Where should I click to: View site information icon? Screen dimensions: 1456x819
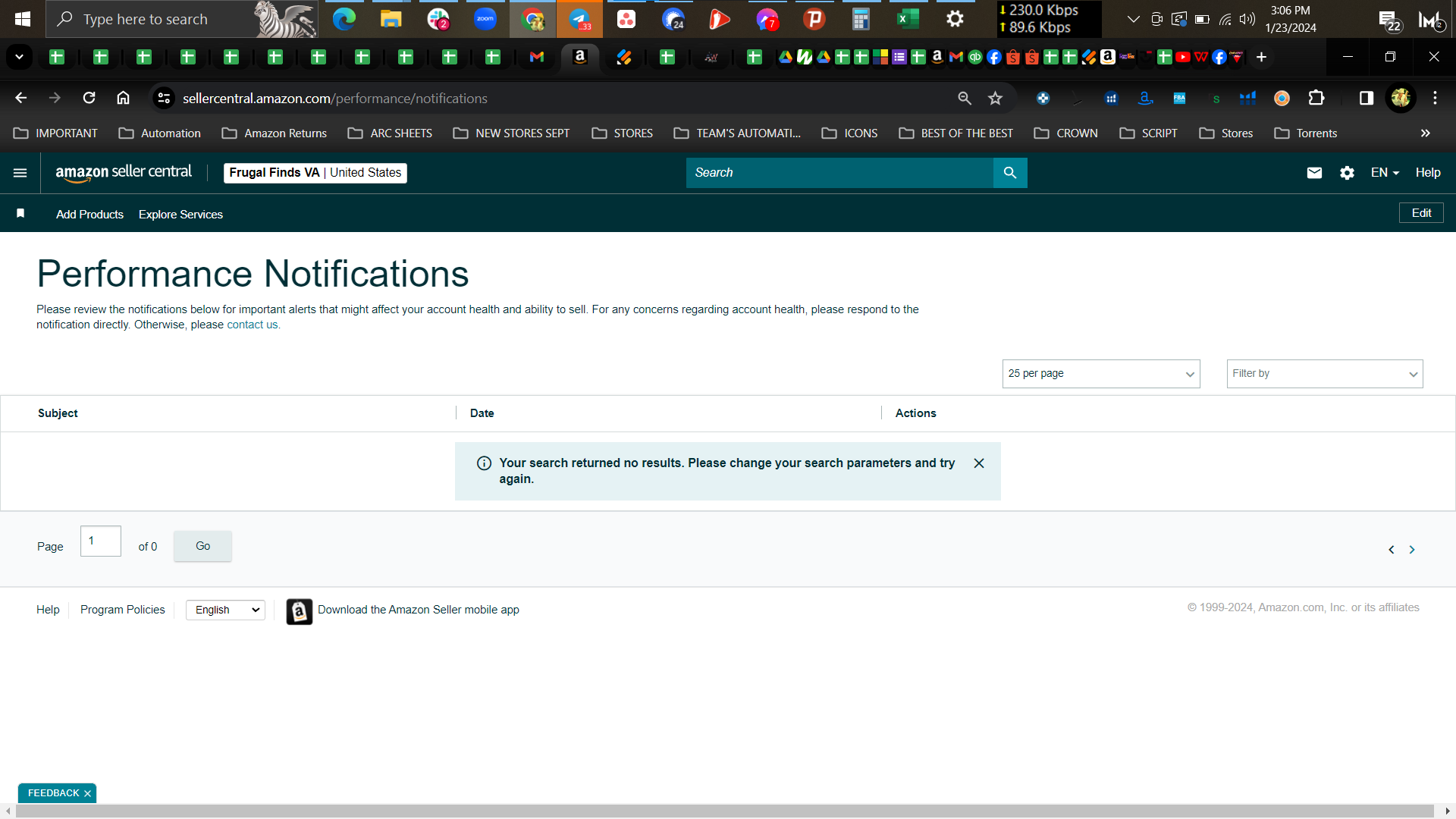[x=163, y=98]
